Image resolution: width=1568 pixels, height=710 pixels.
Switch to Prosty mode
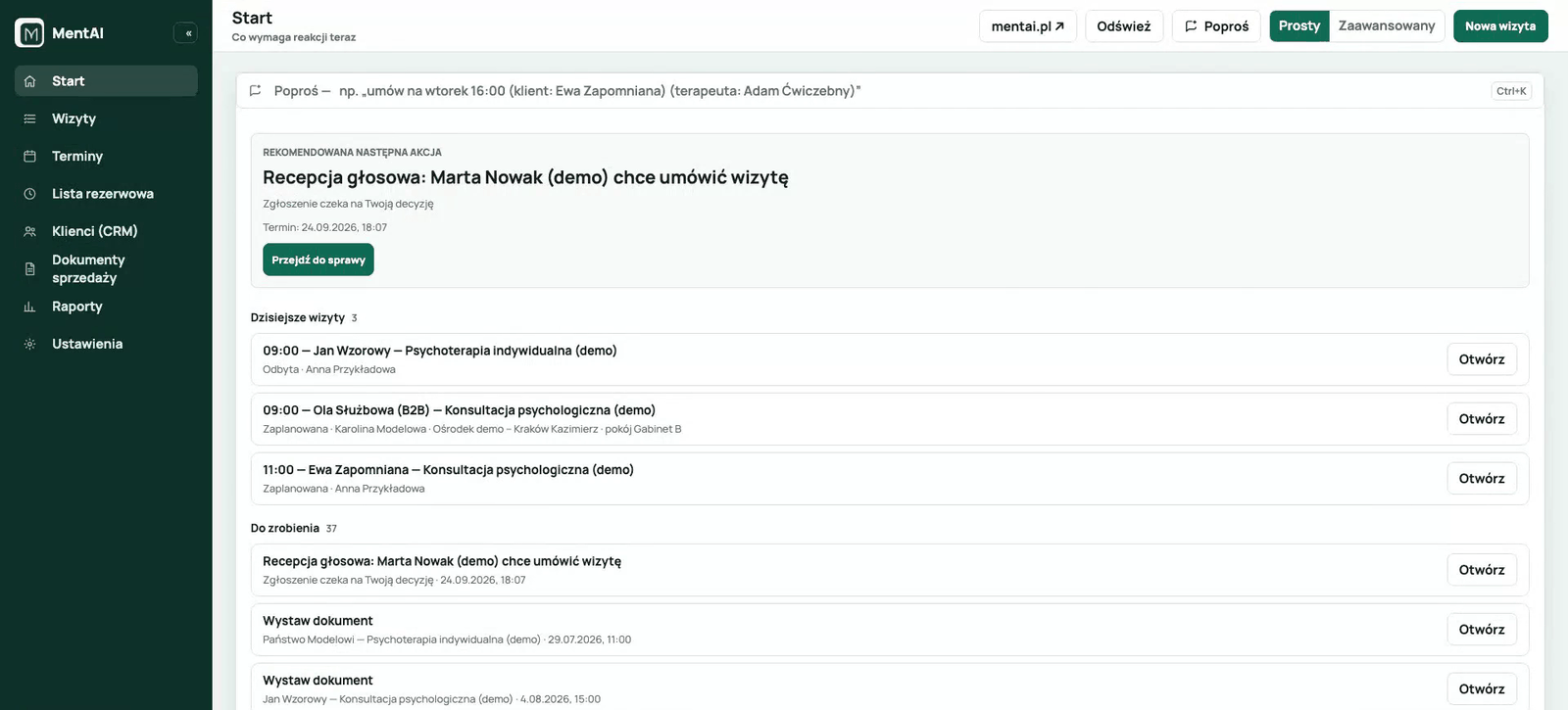pyautogui.click(x=1299, y=26)
